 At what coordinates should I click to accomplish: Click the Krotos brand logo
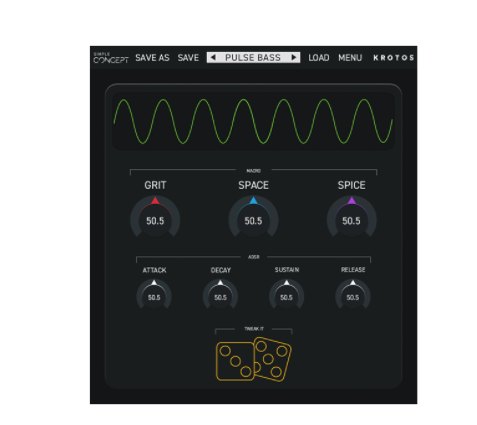click(x=394, y=58)
